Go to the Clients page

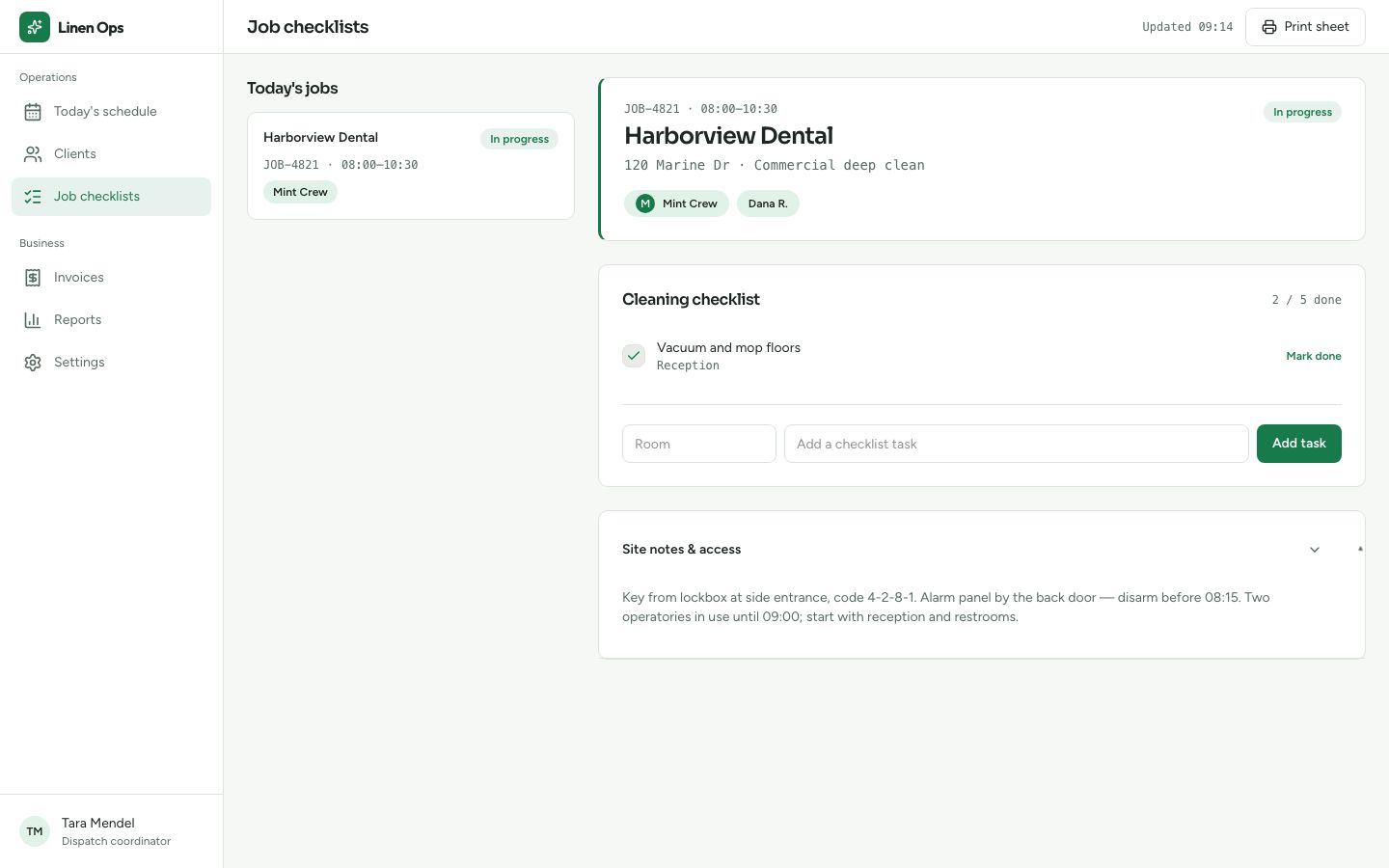pyautogui.click(x=111, y=154)
